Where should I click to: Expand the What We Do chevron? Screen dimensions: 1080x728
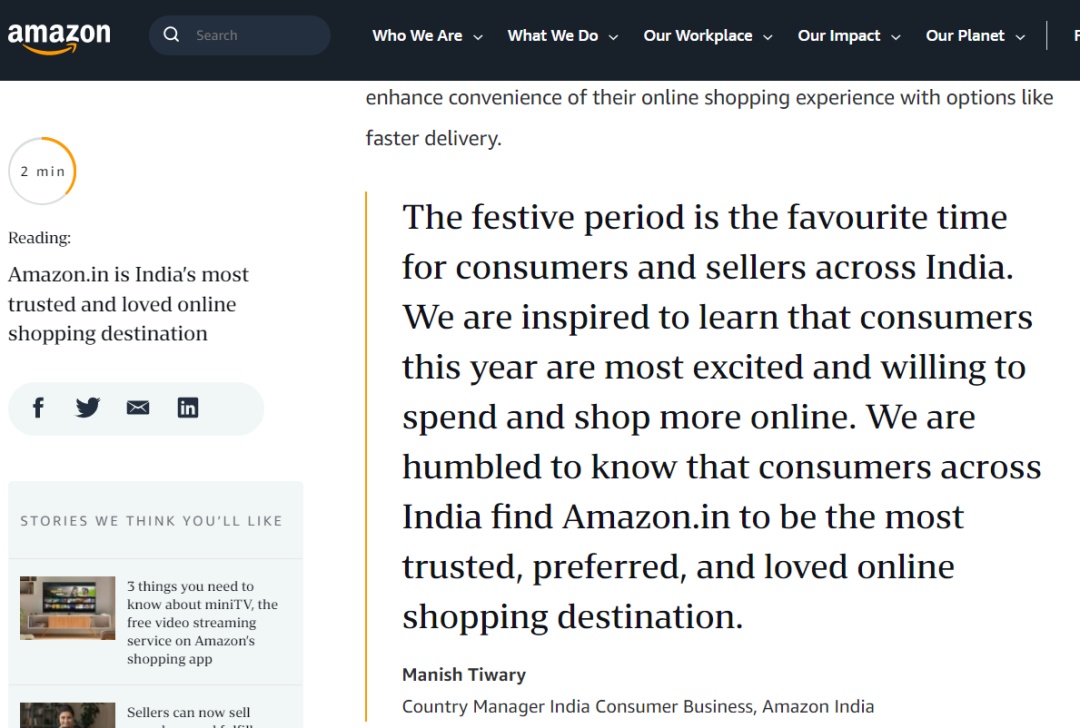pos(614,37)
